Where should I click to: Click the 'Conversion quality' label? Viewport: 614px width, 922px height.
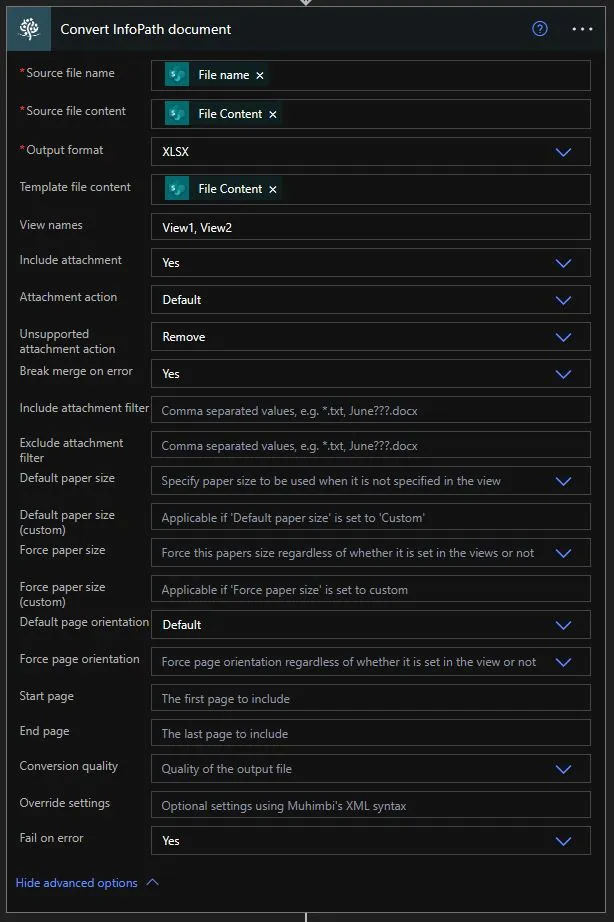point(68,766)
